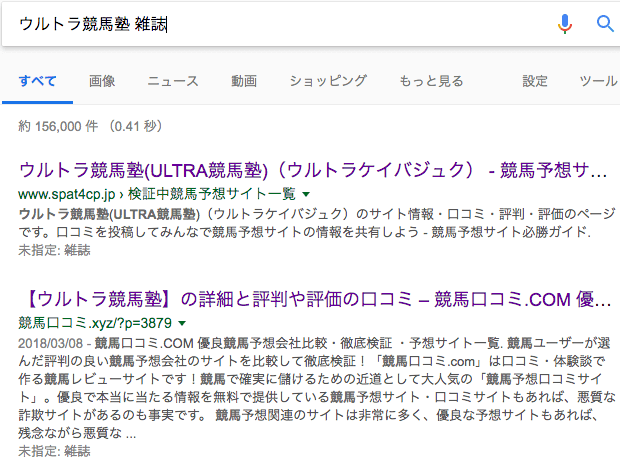Click 未指定: 雑誌 under the spat4cp result
This screenshot has width=620, height=462.
tap(54, 250)
